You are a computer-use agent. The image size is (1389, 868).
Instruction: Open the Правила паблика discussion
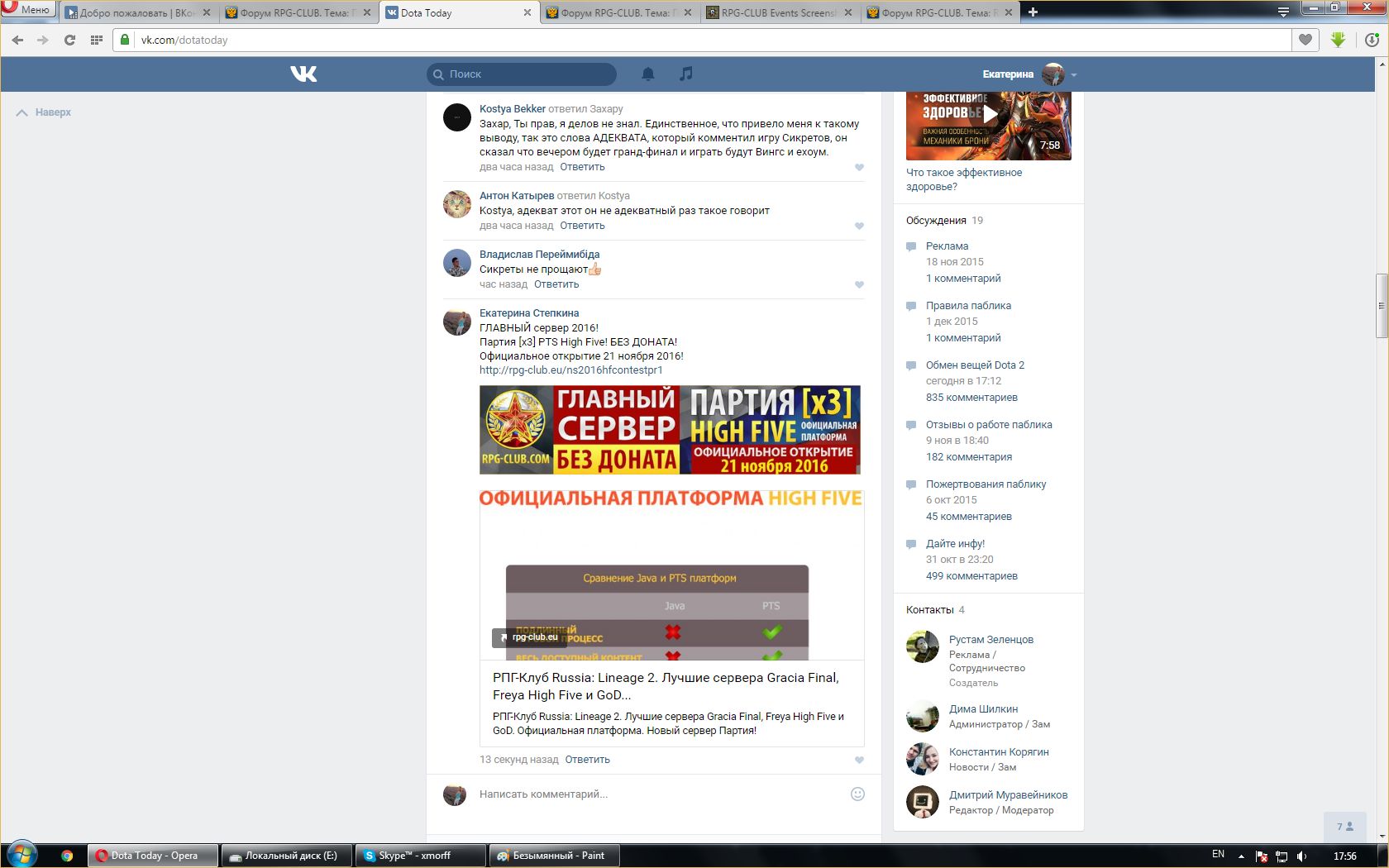[968, 306]
